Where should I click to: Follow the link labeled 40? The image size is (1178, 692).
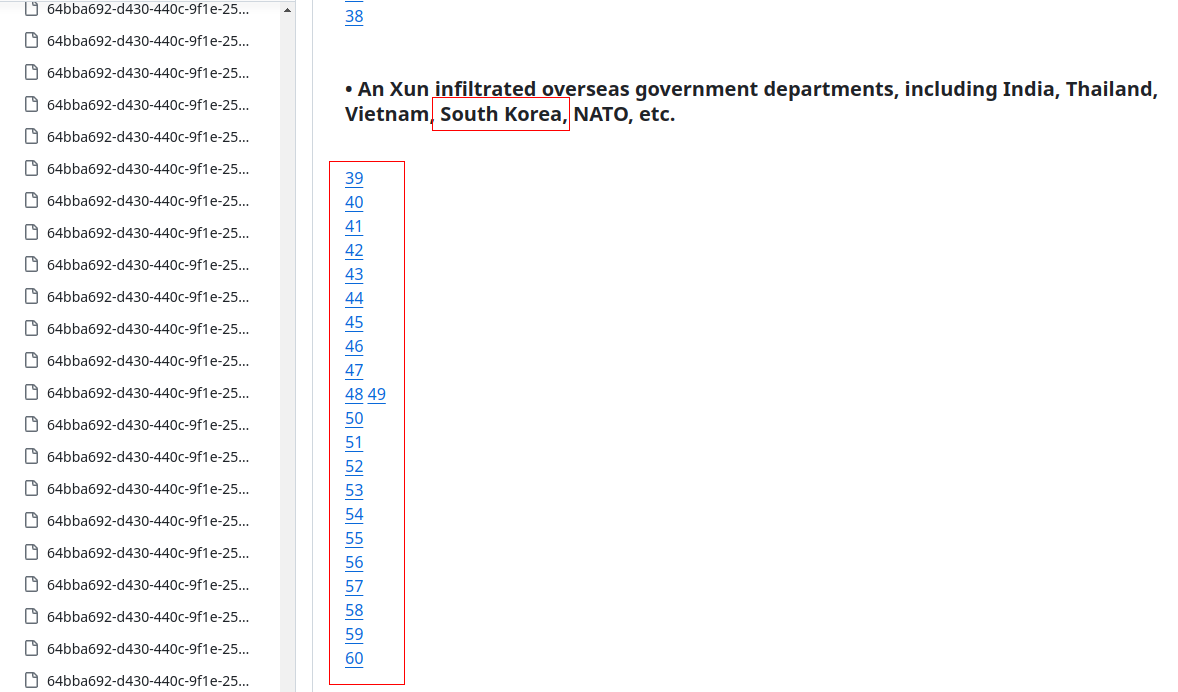(354, 202)
